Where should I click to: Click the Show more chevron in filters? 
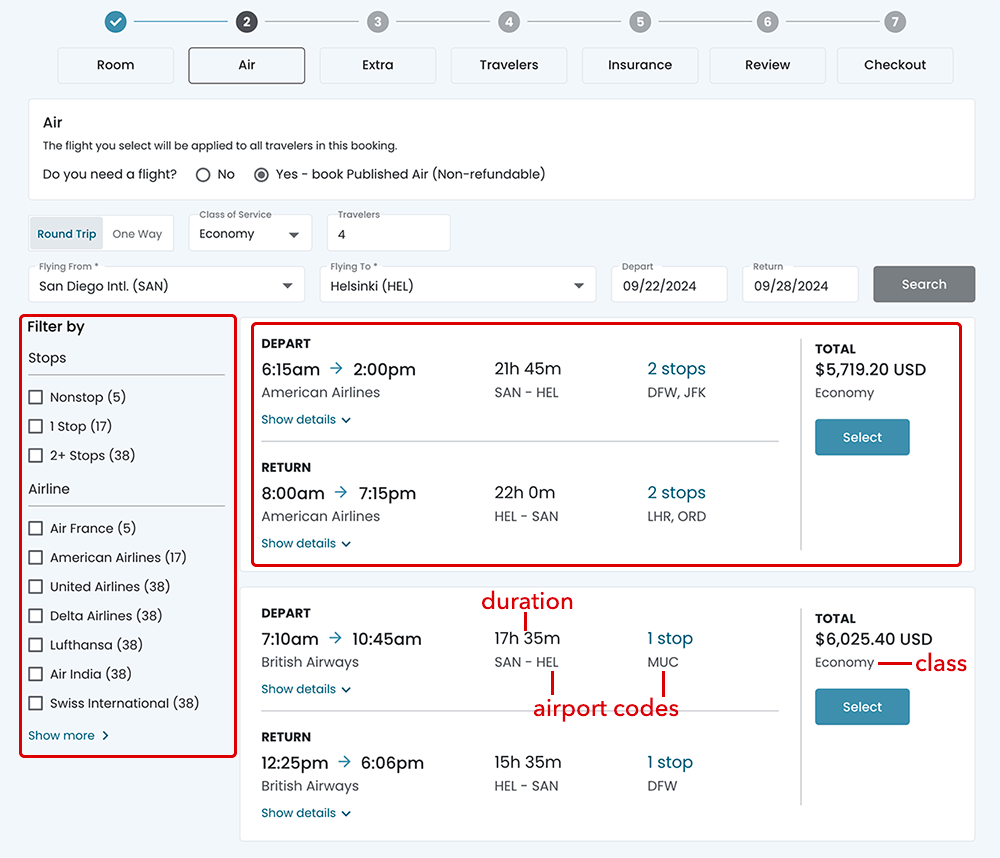tap(106, 736)
